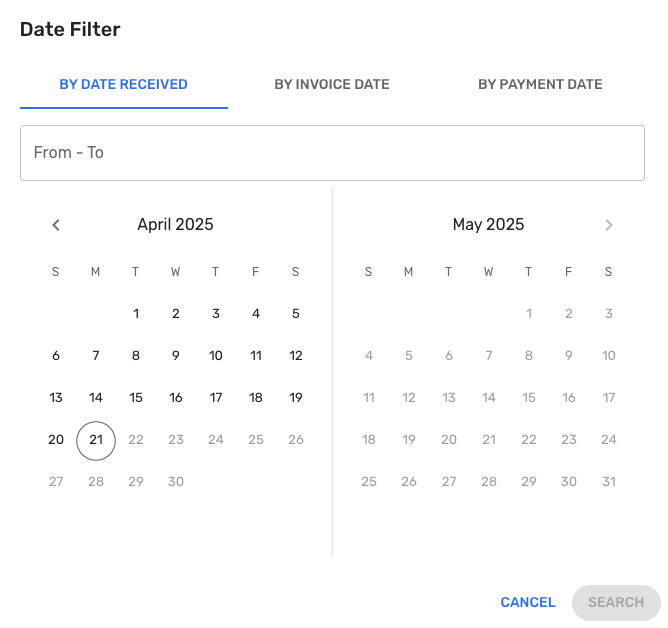Select the By Payment Date tab
The height and width of the screenshot is (628, 668).
click(x=540, y=84)
